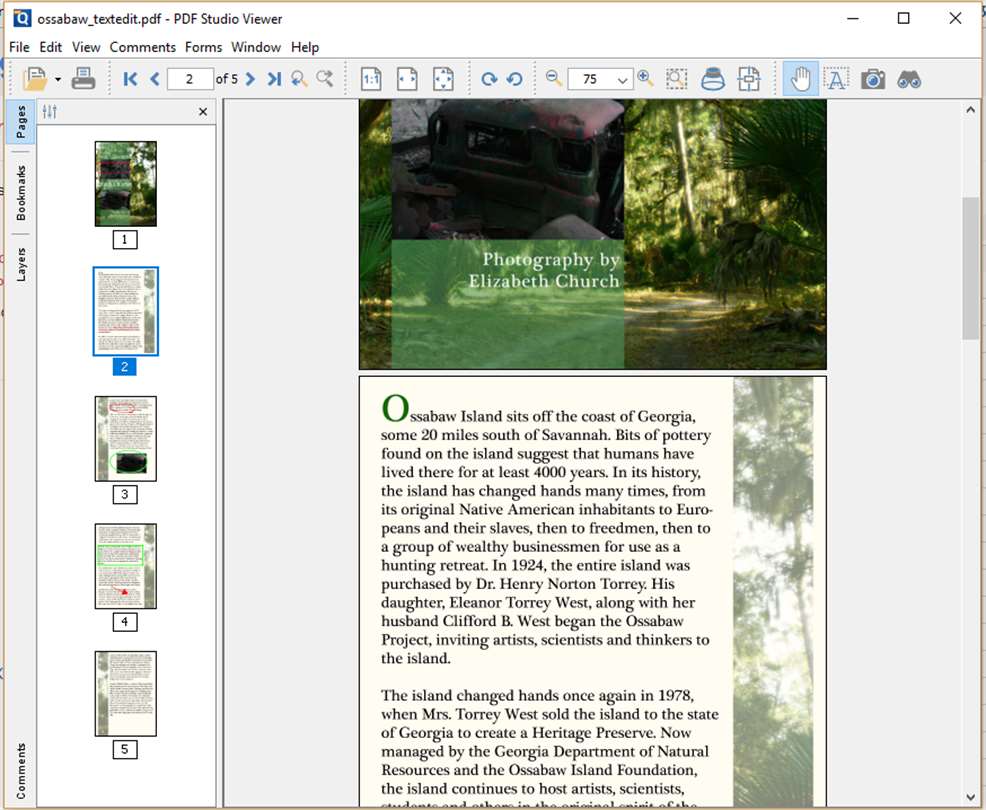986x810 pixels.
Task: Open the zoom level dropdown
Action: pos(623,80)
